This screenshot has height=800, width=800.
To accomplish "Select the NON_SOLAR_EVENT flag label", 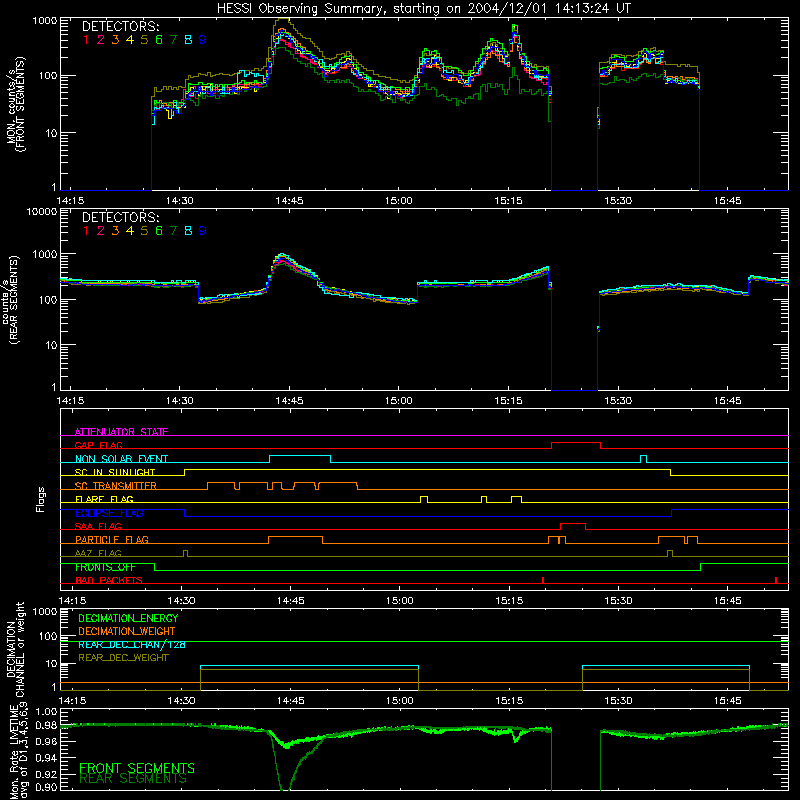I will pyautogui.click(x=121, y=459).
